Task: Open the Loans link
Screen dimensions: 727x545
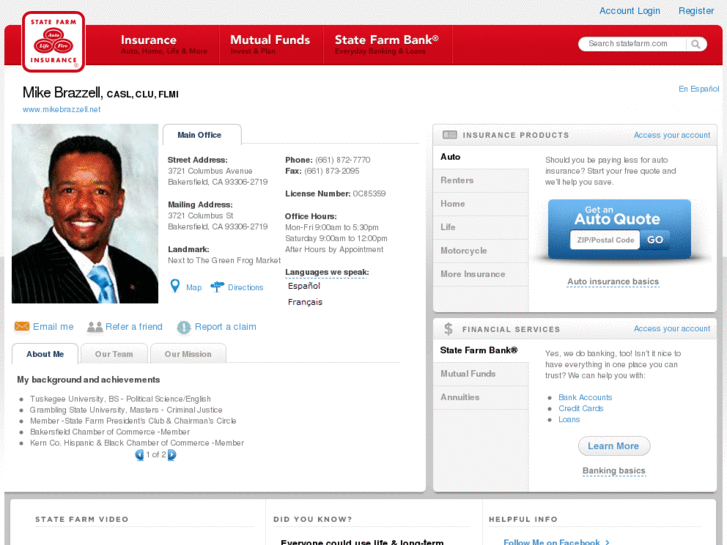Action: [569, 420]
